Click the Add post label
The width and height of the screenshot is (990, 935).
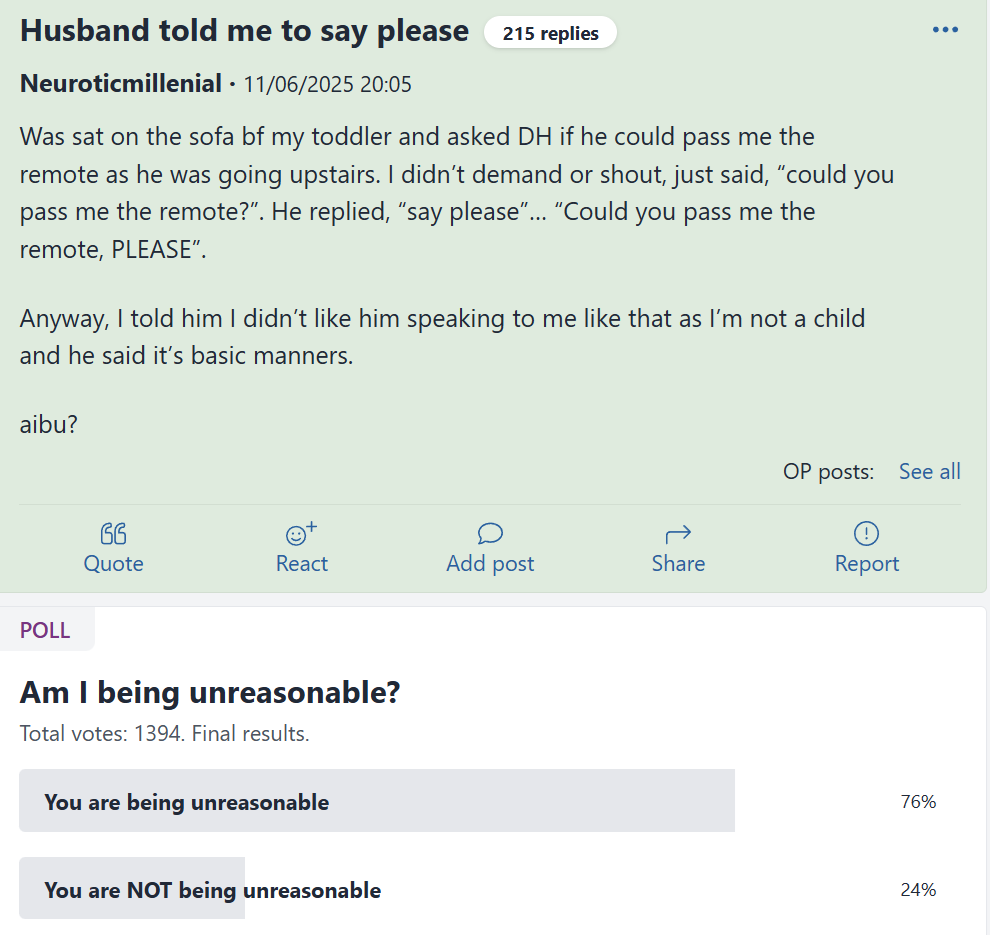pos(490,563)
